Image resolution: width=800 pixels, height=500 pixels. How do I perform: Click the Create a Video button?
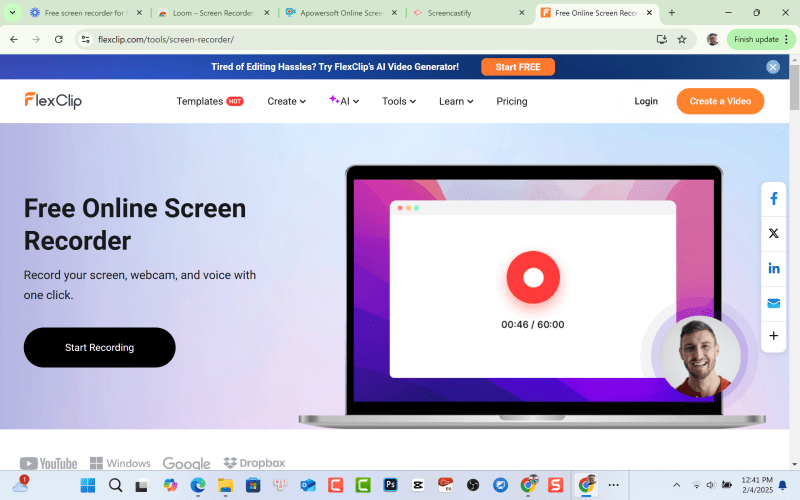tap(720, 101)
